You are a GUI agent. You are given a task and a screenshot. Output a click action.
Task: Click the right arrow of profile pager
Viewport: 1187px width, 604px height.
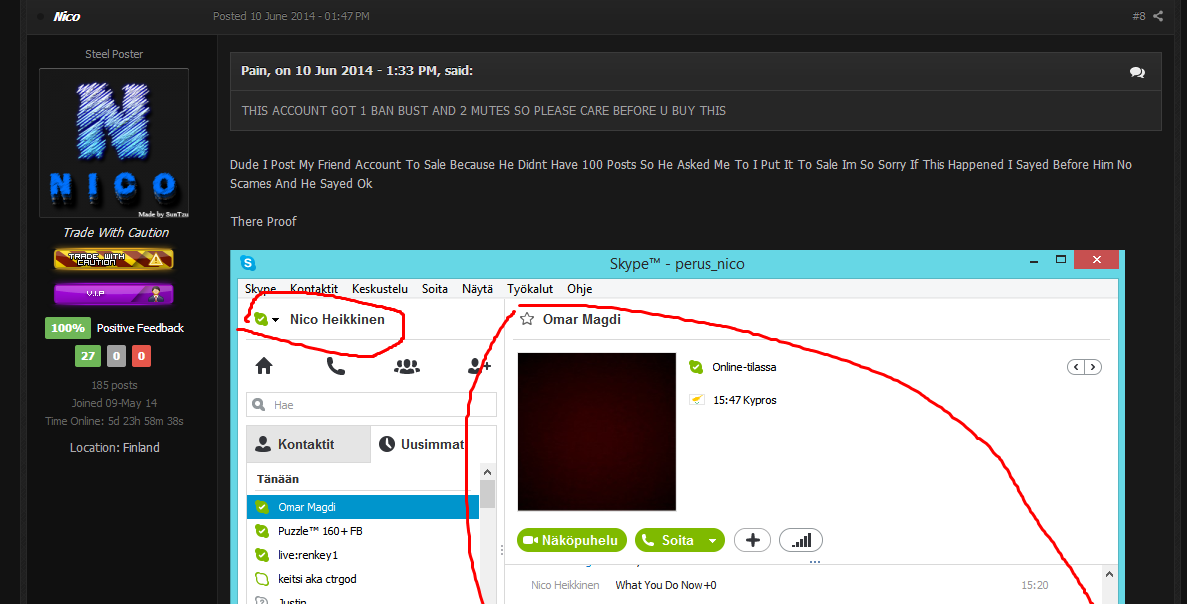[1093, 367]
